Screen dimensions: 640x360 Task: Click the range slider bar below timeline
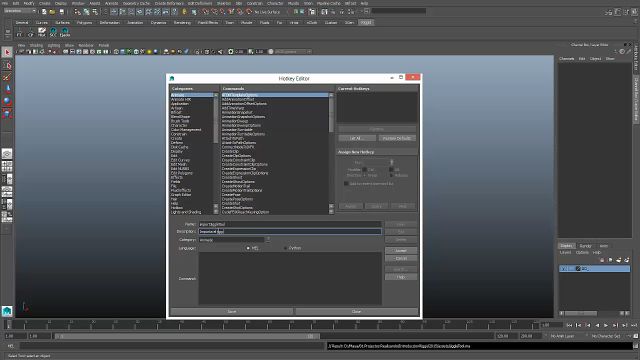(187, 336)
